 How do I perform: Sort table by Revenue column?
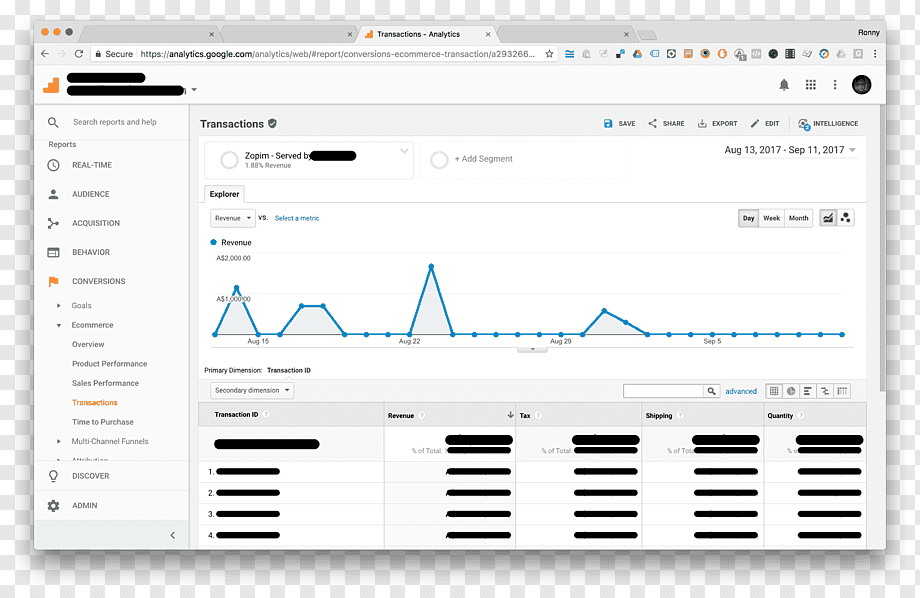401,415
